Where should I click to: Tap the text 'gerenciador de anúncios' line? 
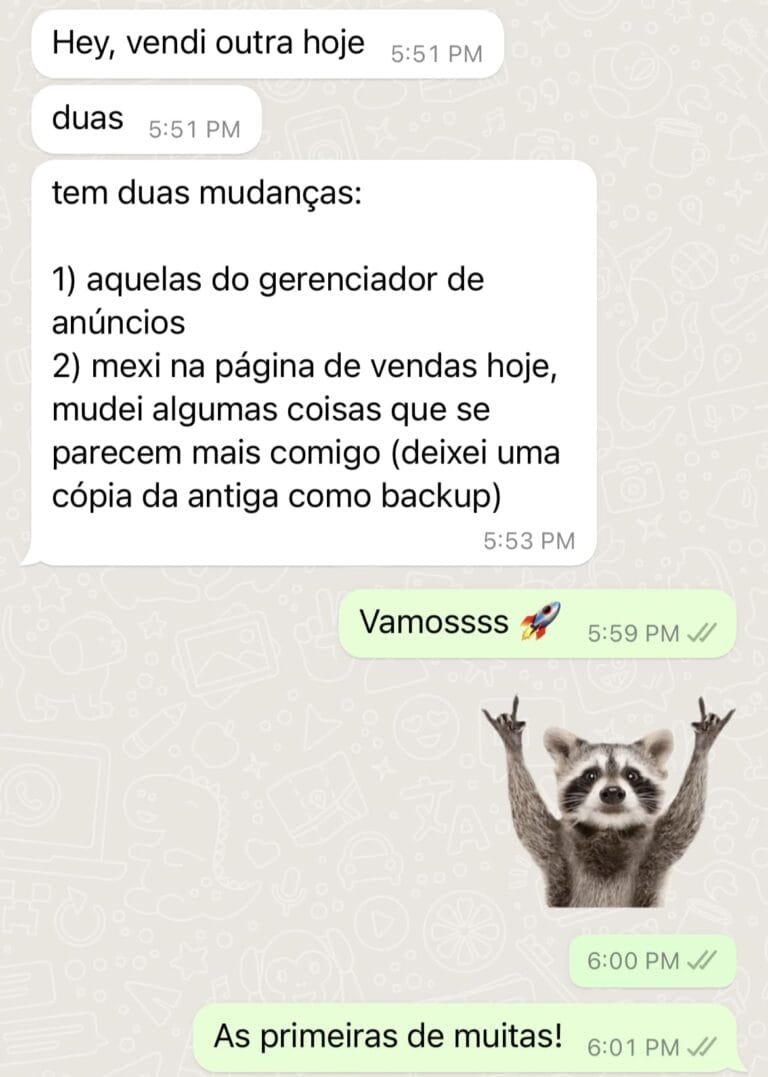tap(268, 301)
